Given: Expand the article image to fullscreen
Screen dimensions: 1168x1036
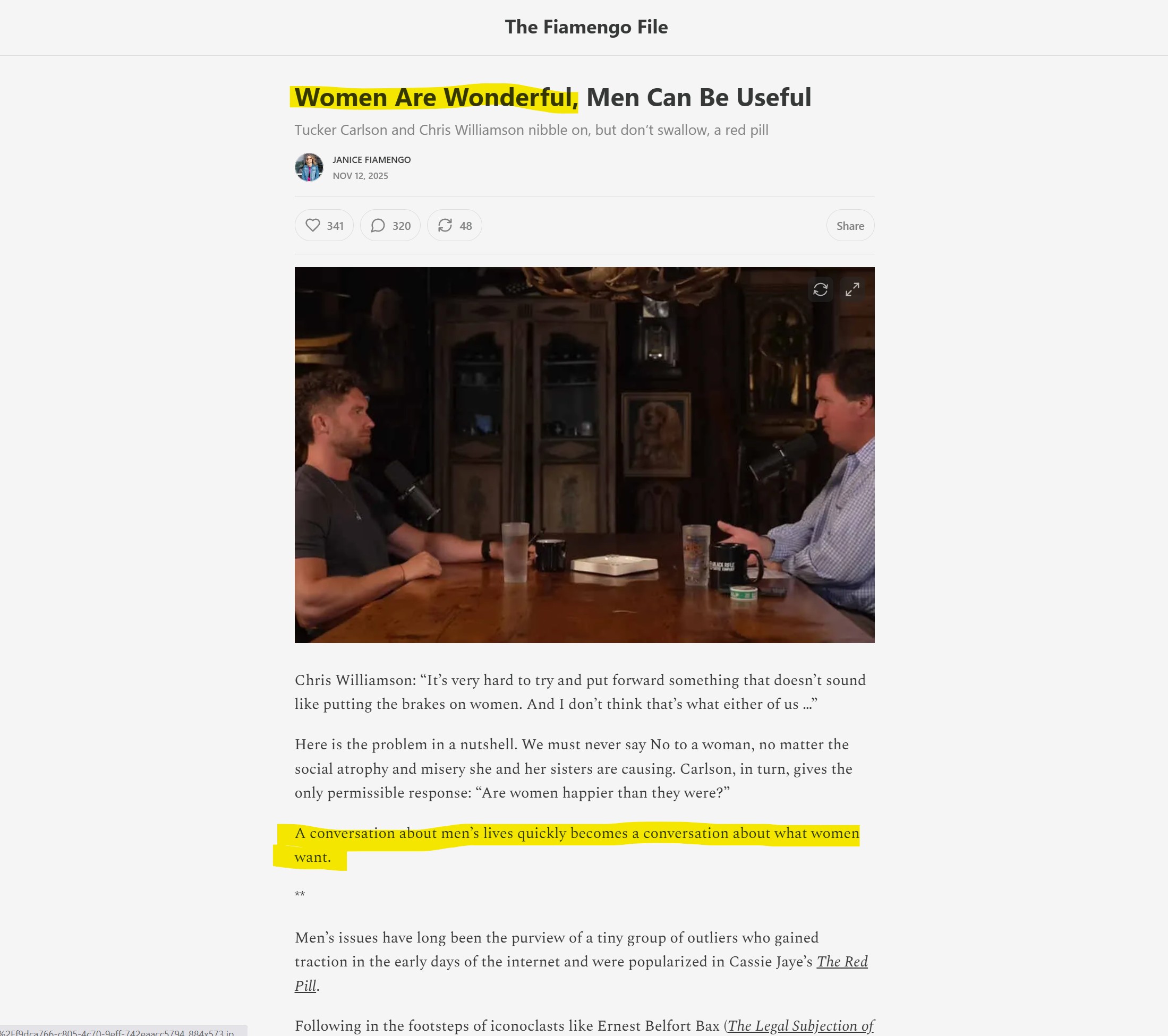Looking at the screenshot, I should (852, 290).
